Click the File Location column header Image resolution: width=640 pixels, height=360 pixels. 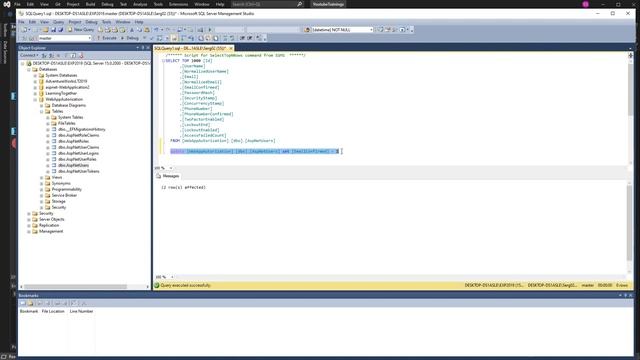click(x=53, y=311)
